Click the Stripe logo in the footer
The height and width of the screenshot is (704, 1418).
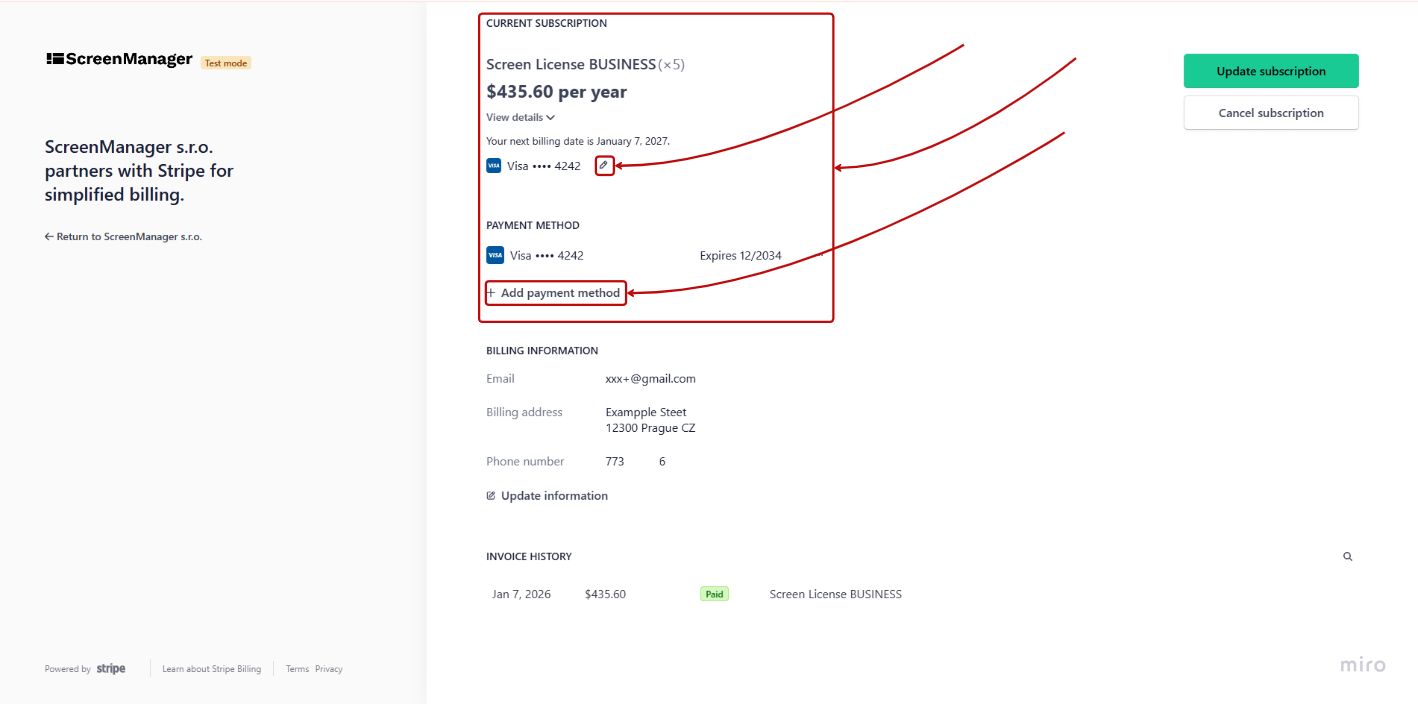(x=111, y=669)
